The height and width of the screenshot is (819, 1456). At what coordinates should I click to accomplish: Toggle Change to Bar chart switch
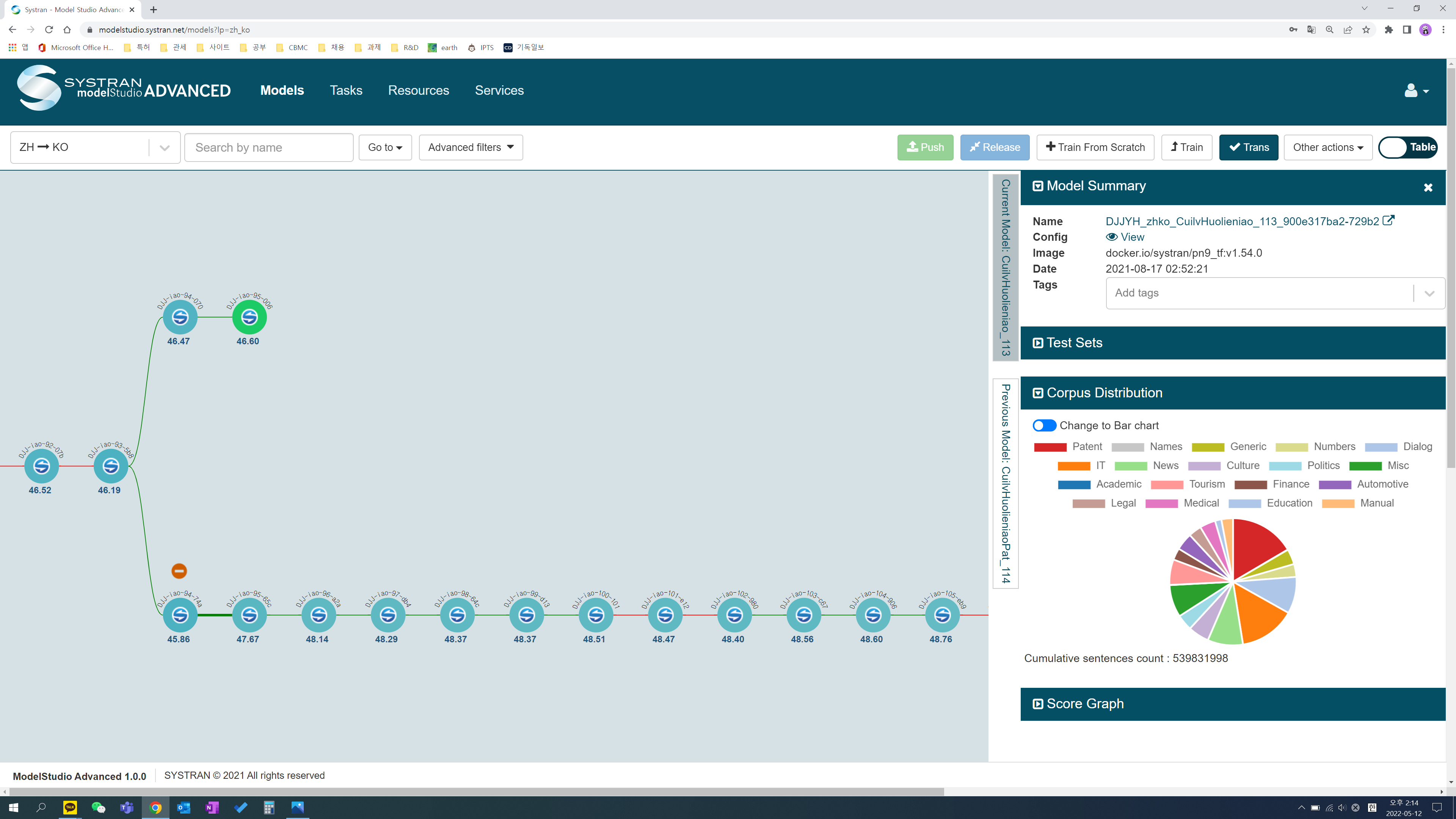1044,425
